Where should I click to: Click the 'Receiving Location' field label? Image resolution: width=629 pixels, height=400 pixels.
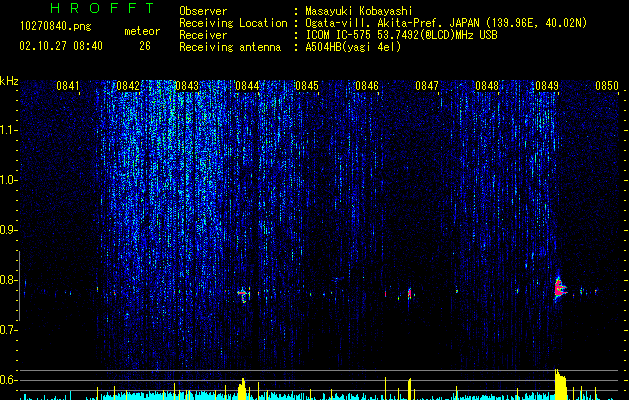(x=233, y=23)
